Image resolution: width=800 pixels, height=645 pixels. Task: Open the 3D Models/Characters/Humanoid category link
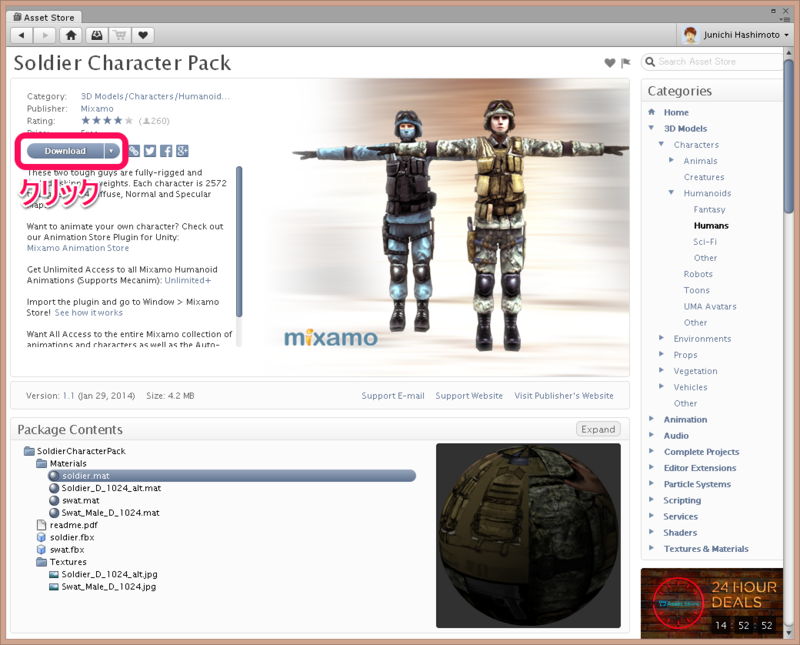click(x=155, y=96)
